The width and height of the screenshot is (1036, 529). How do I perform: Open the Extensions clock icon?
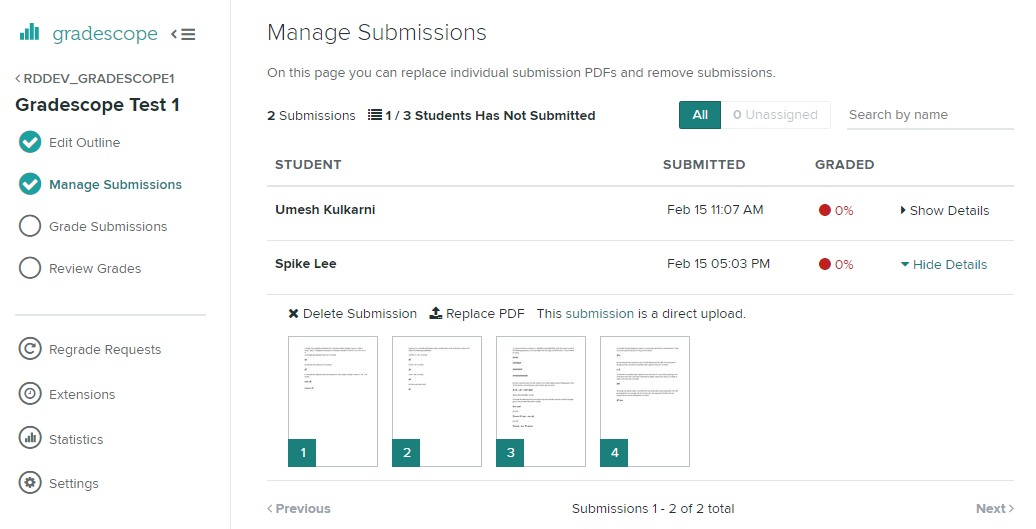30,394
